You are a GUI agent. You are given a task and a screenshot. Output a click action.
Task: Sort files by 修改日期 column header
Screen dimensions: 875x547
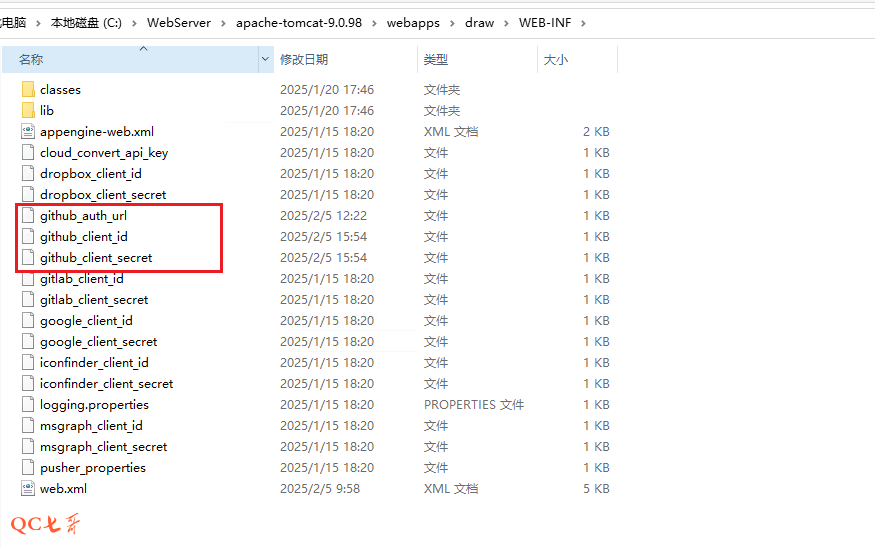coord(304,60)
